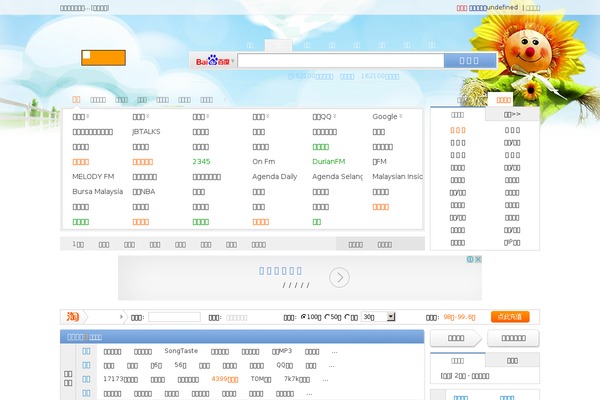The image size is (600, 400).
Task: Click the blue search button
Action: click(470, 60)
